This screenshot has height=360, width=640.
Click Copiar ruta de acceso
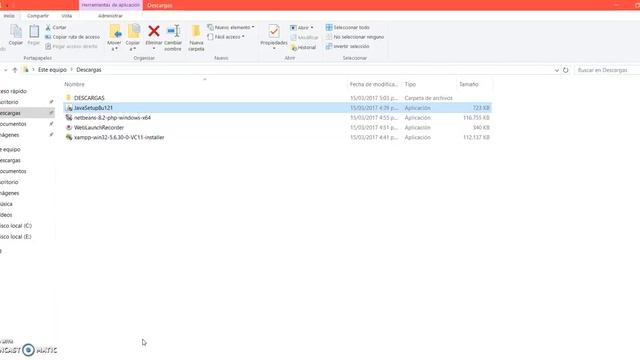[72, 37]
